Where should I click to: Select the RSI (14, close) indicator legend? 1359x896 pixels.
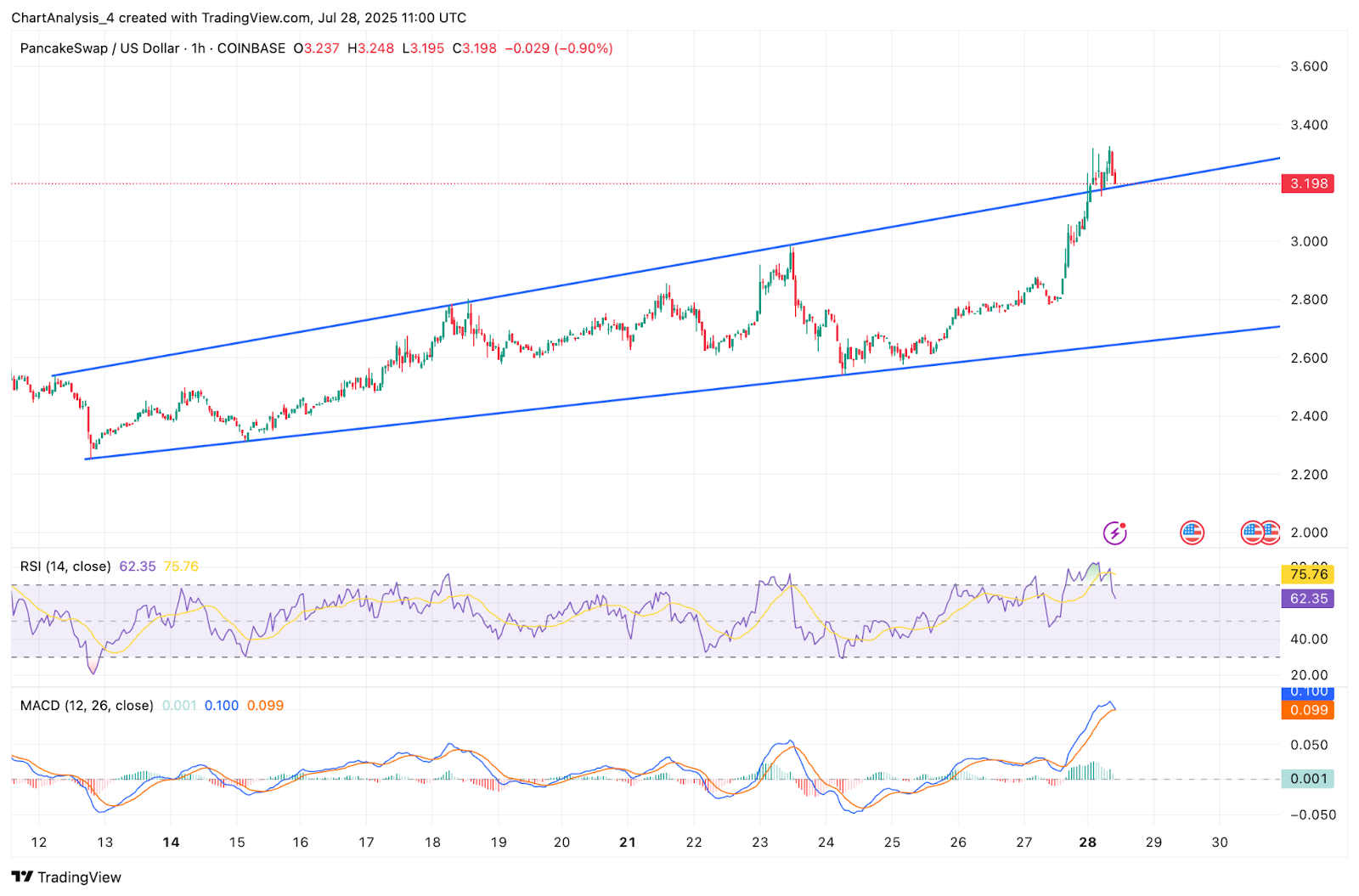click(x=65, y=566)
